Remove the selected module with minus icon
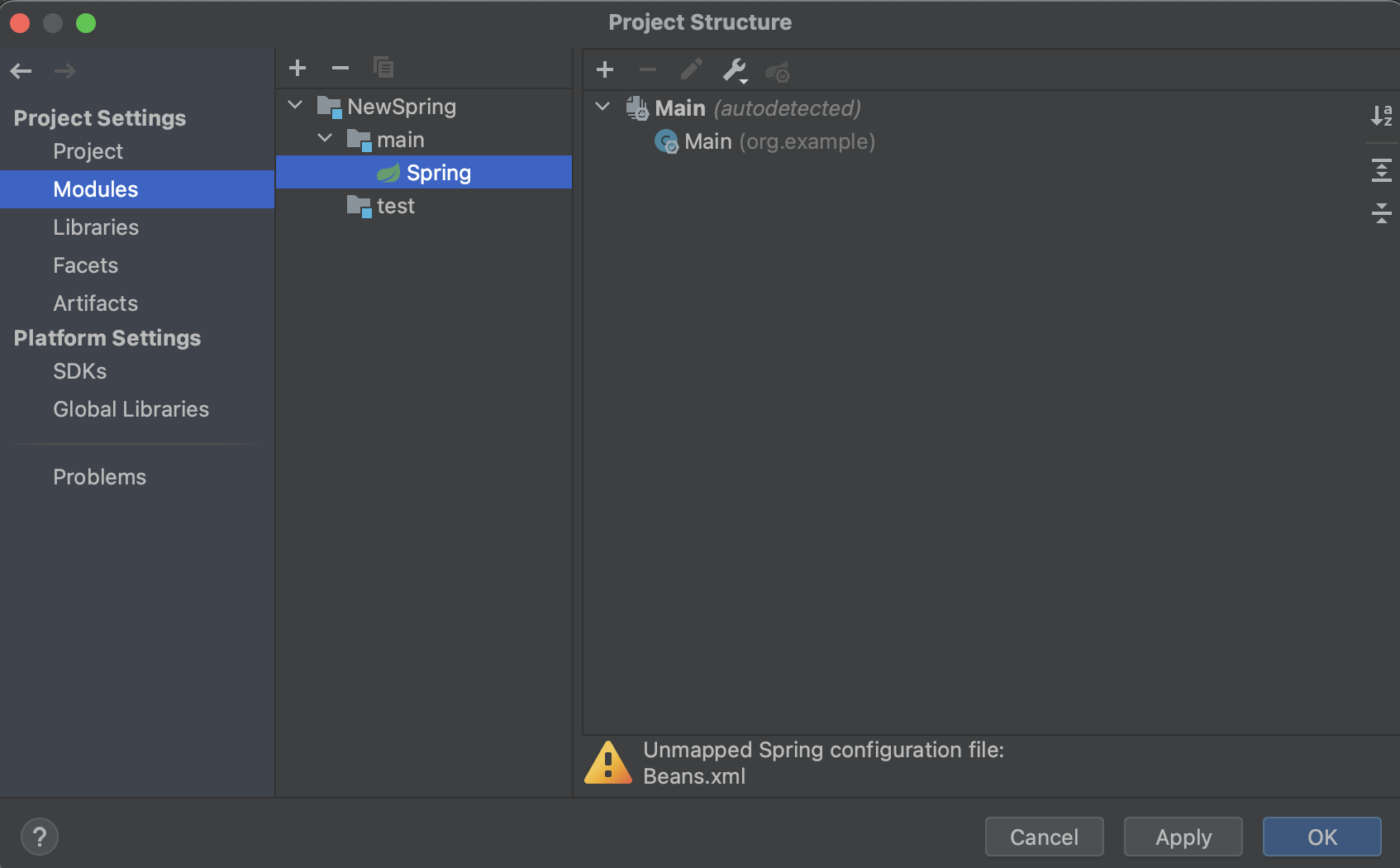Image resolution: width=1400 pixels, height=868 pixels. coord(340,68)
